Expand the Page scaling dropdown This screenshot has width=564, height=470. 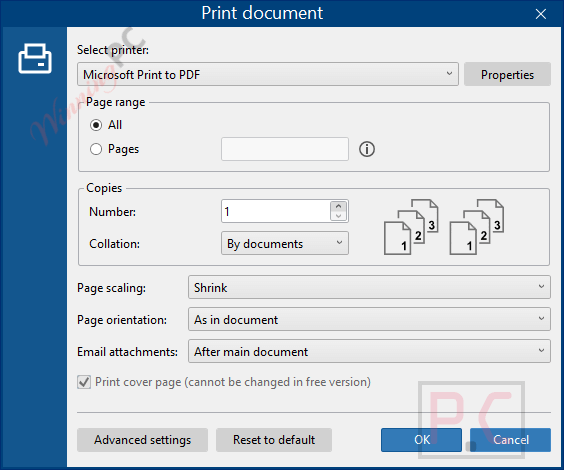tap(369, 287)
